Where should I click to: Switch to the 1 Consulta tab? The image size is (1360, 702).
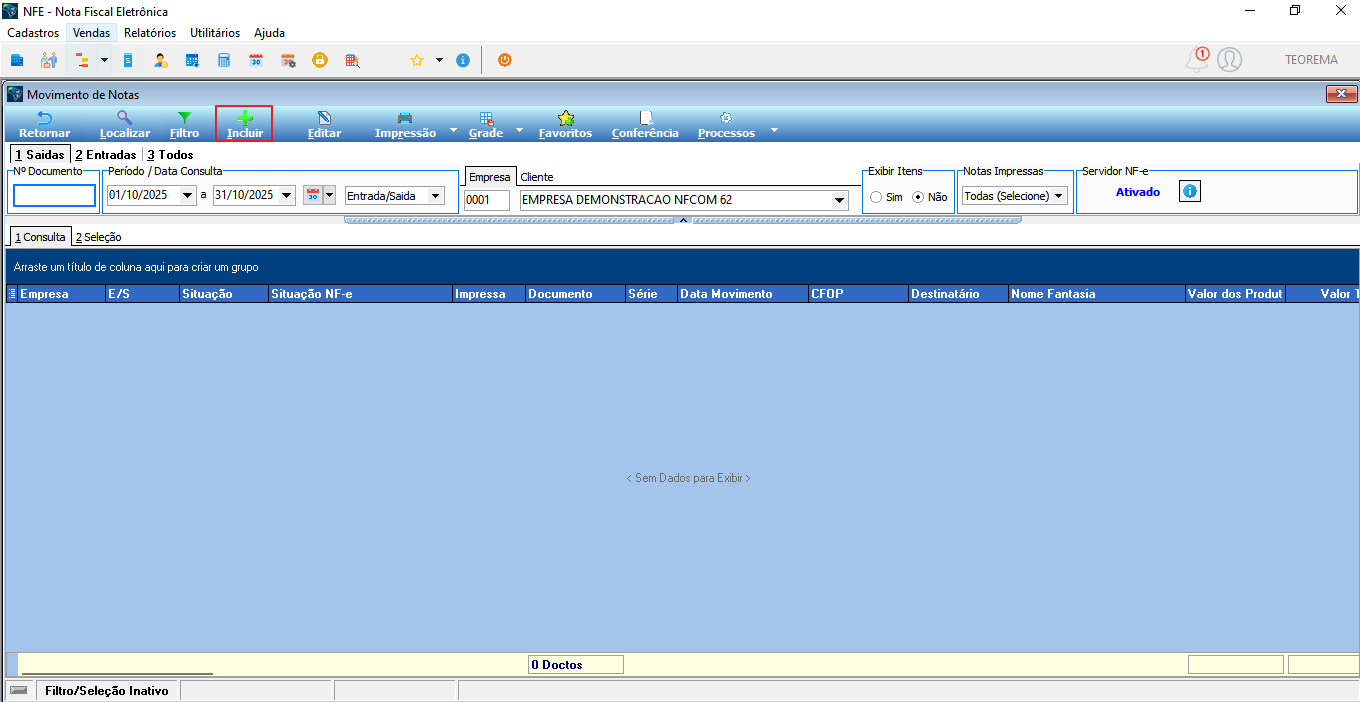[40, 237]
